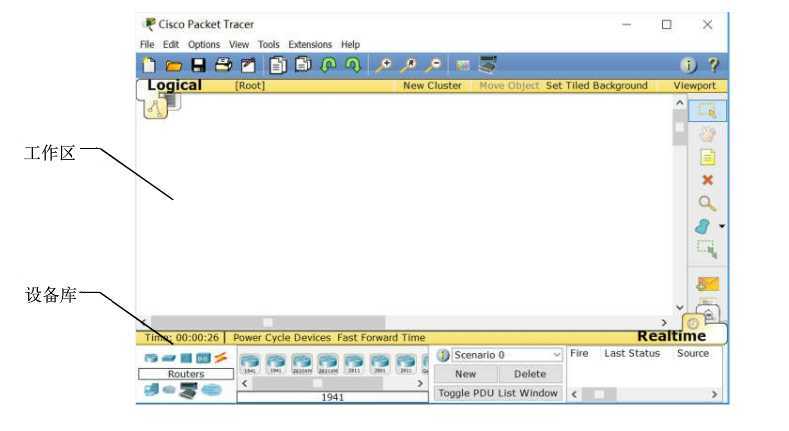Select the Switches device category icon
The height and width of the screenshot is (431, 789).
click(169, 358)
